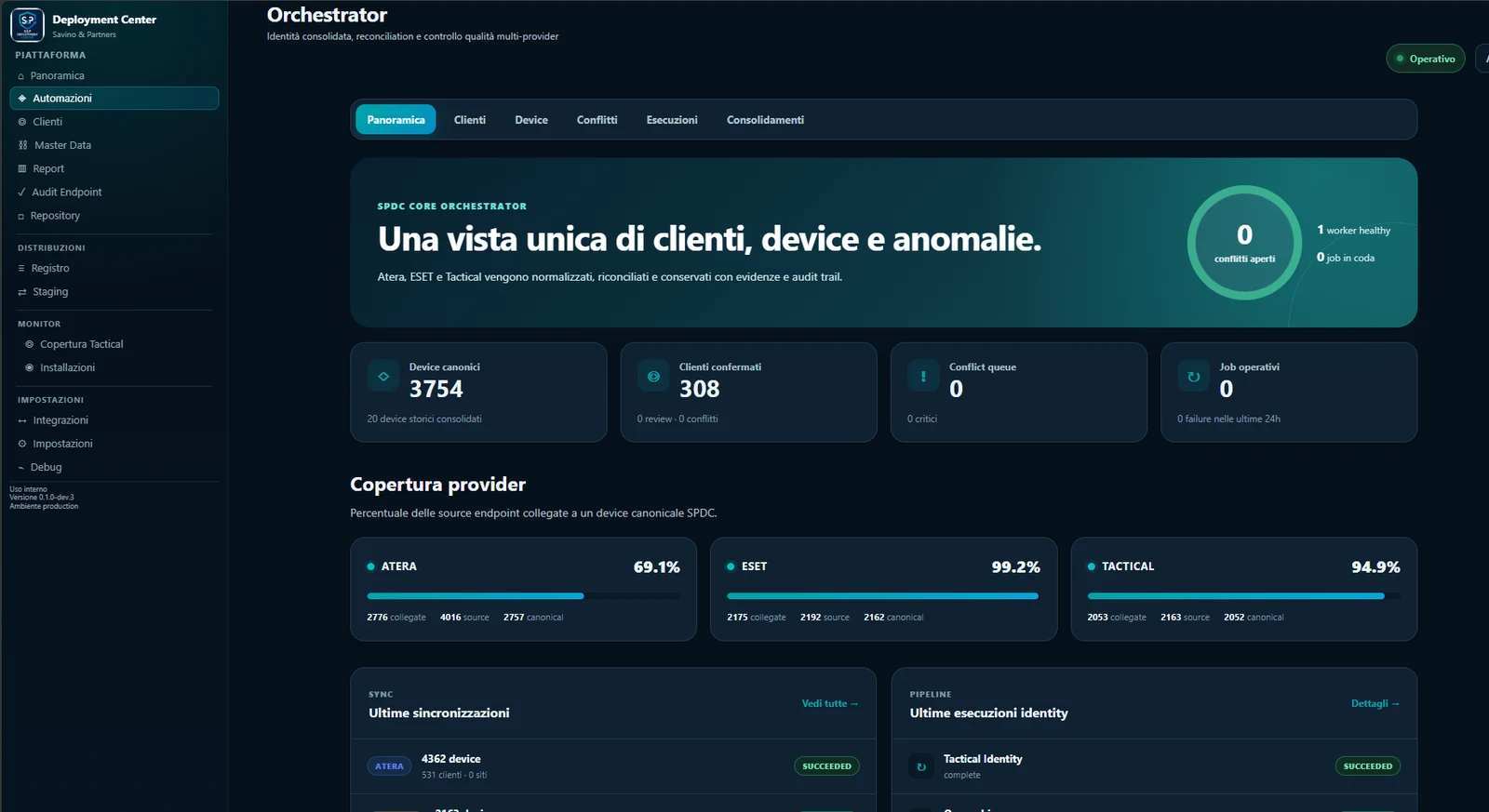Click 20 device storici consolidati text
This screenshot has width=1489, height=812.
pyautogui.click(x=424, y=419)
